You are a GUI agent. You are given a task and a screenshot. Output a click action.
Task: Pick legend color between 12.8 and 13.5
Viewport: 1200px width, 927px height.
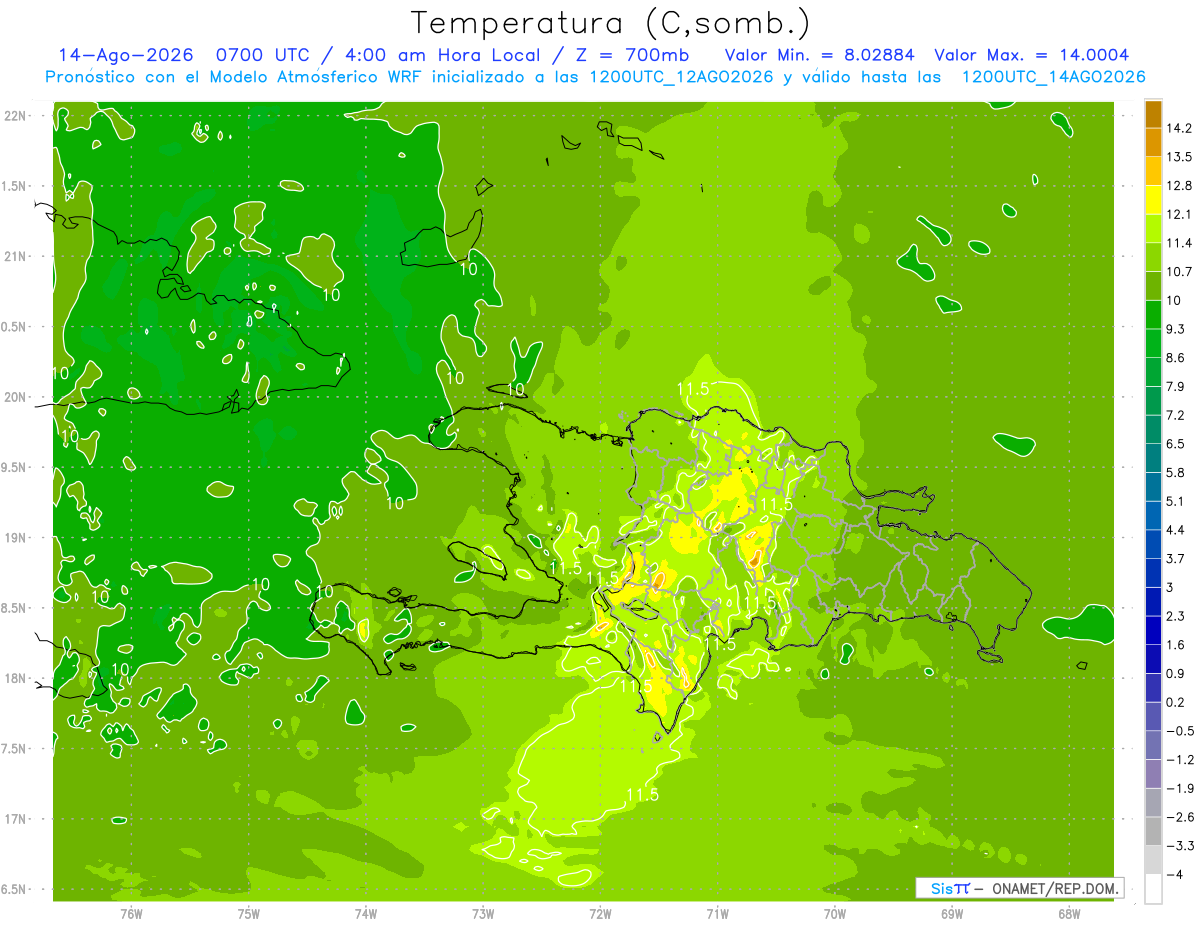coord(1153,171)
